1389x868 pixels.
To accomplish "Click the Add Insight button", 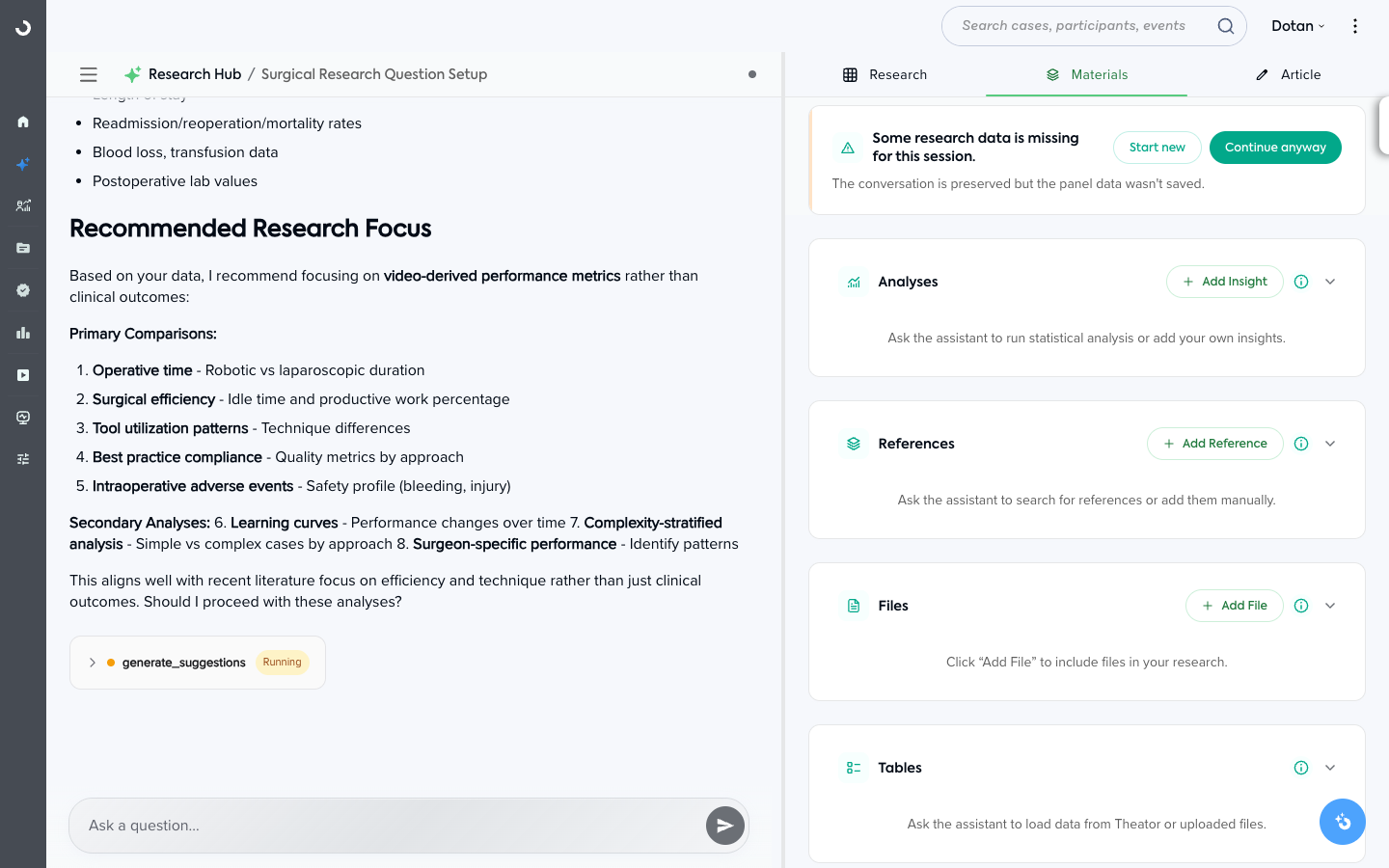I will click(1225, 282).
